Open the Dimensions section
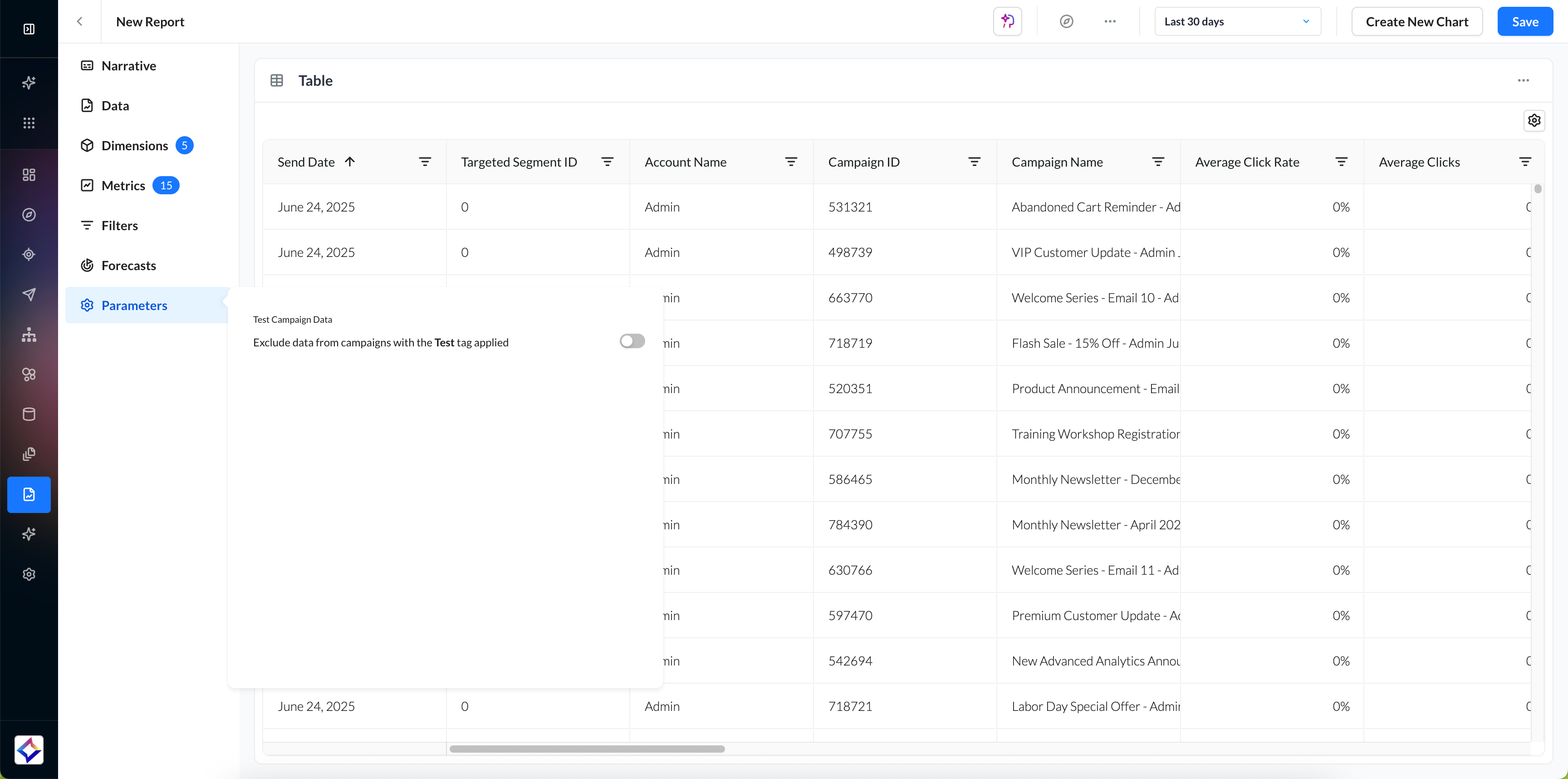This screenshot has width=1568, height=779. pos(134,146)
